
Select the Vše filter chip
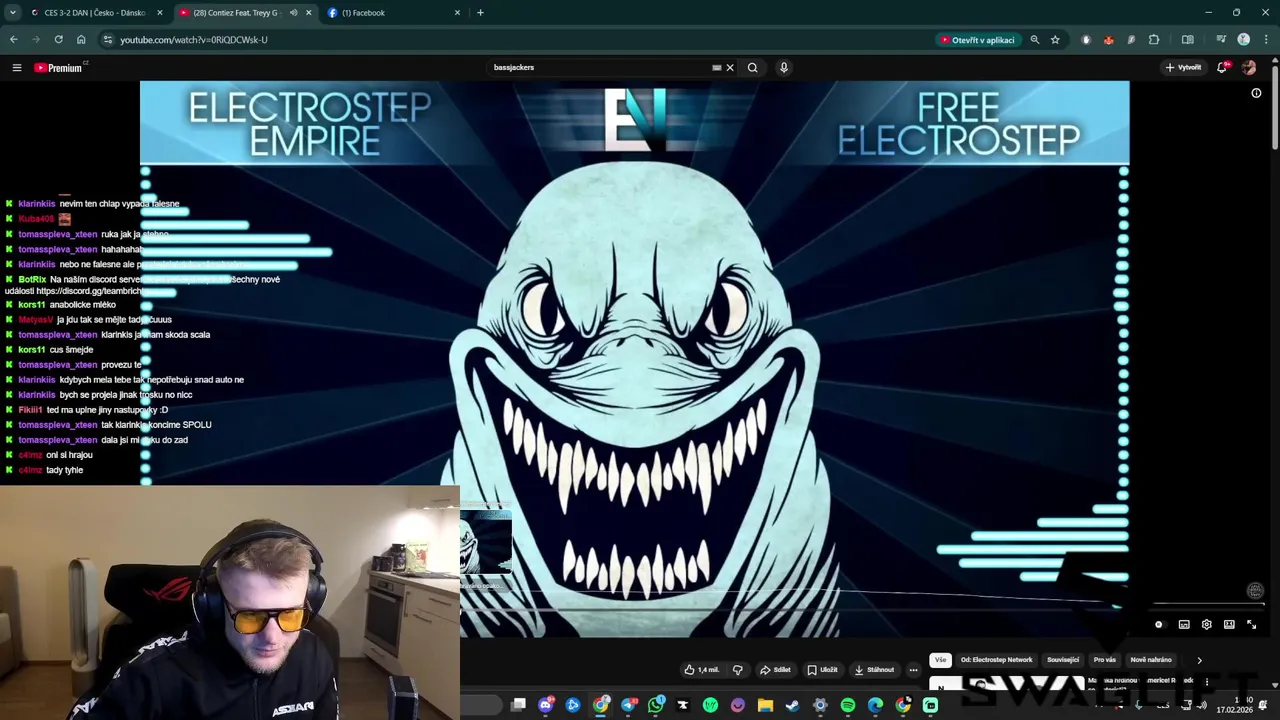[940, 660]
